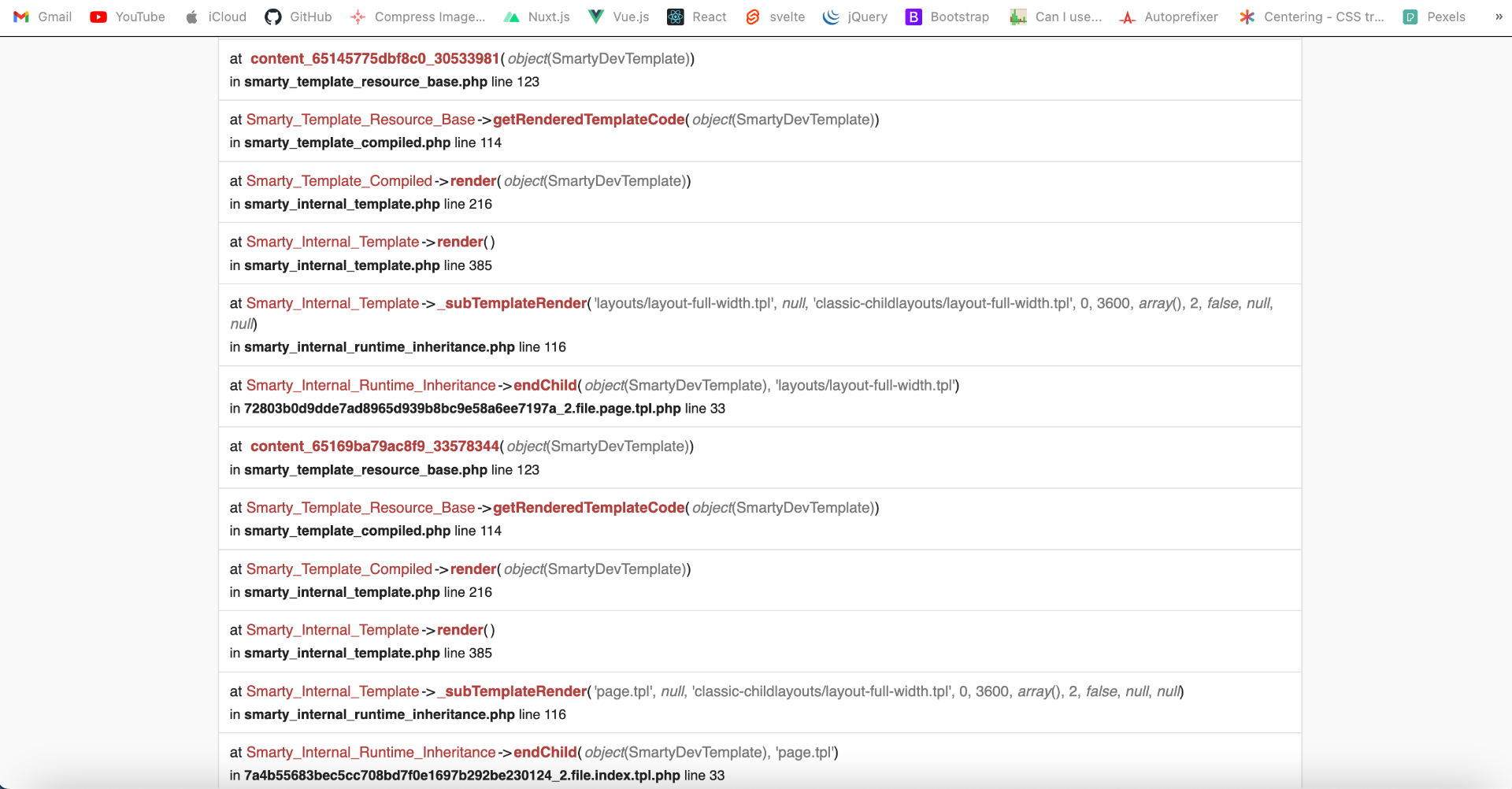Click first smarty_internal_runtime_inheritance.php line 116 text

pyautogui.click(x=405, y=347)
